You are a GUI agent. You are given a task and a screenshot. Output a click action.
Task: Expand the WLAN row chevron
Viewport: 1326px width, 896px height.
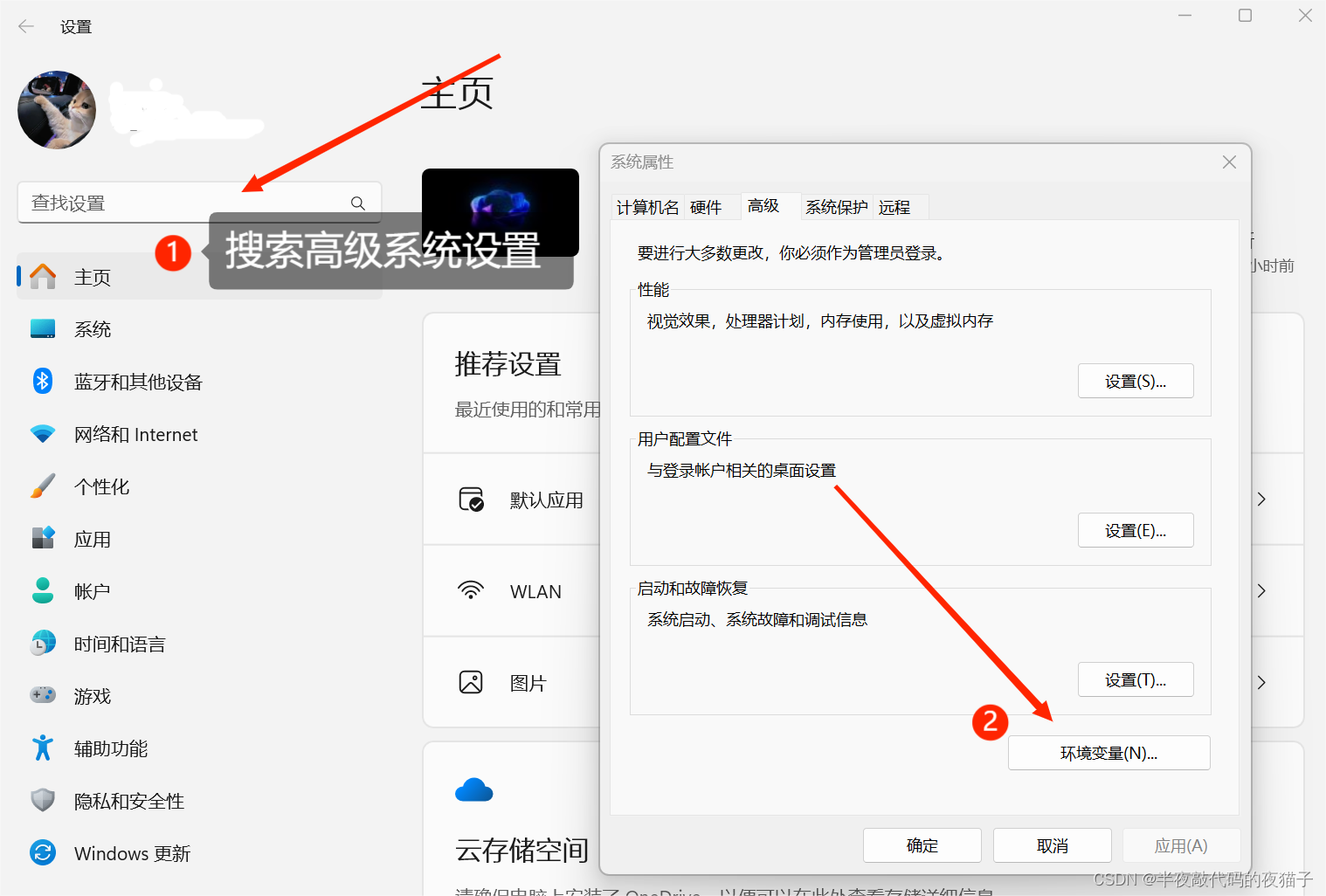tap(1261, 591)
